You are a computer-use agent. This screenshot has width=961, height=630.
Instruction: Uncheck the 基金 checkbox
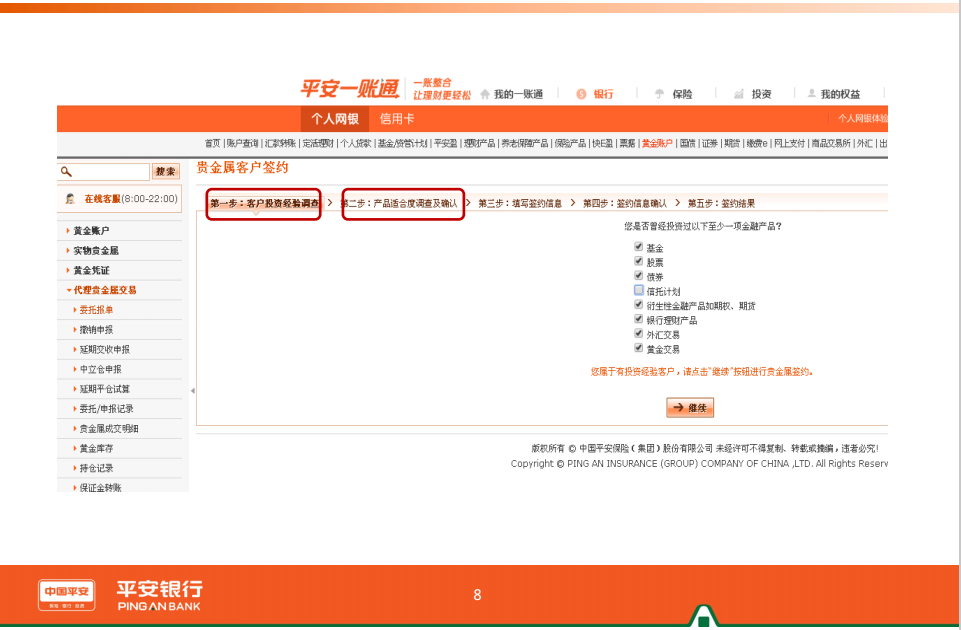[639, 246]
